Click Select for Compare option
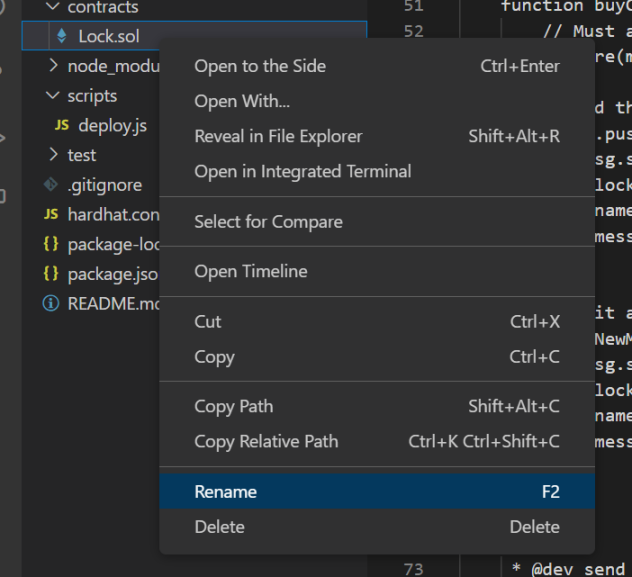Image resolution: width=632 pixels, height=577 pixels. [x=268, y=222]
